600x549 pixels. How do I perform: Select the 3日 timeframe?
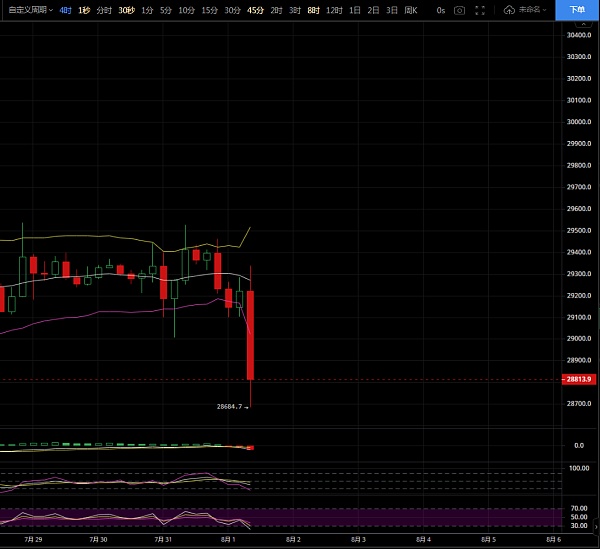(x=392, y=10)
